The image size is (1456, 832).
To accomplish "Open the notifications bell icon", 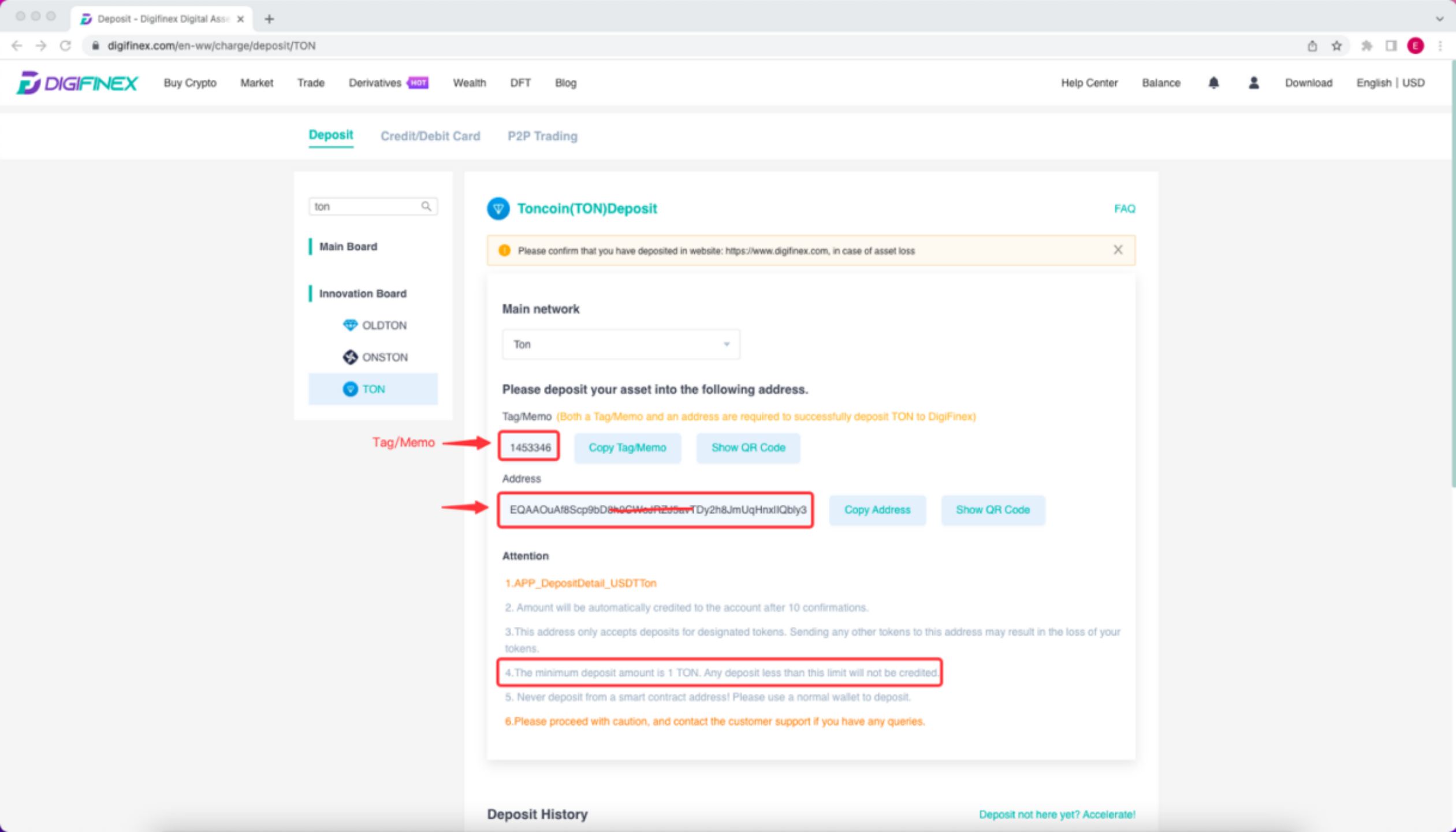I will pyautogui.click(x=1213, y=83).
